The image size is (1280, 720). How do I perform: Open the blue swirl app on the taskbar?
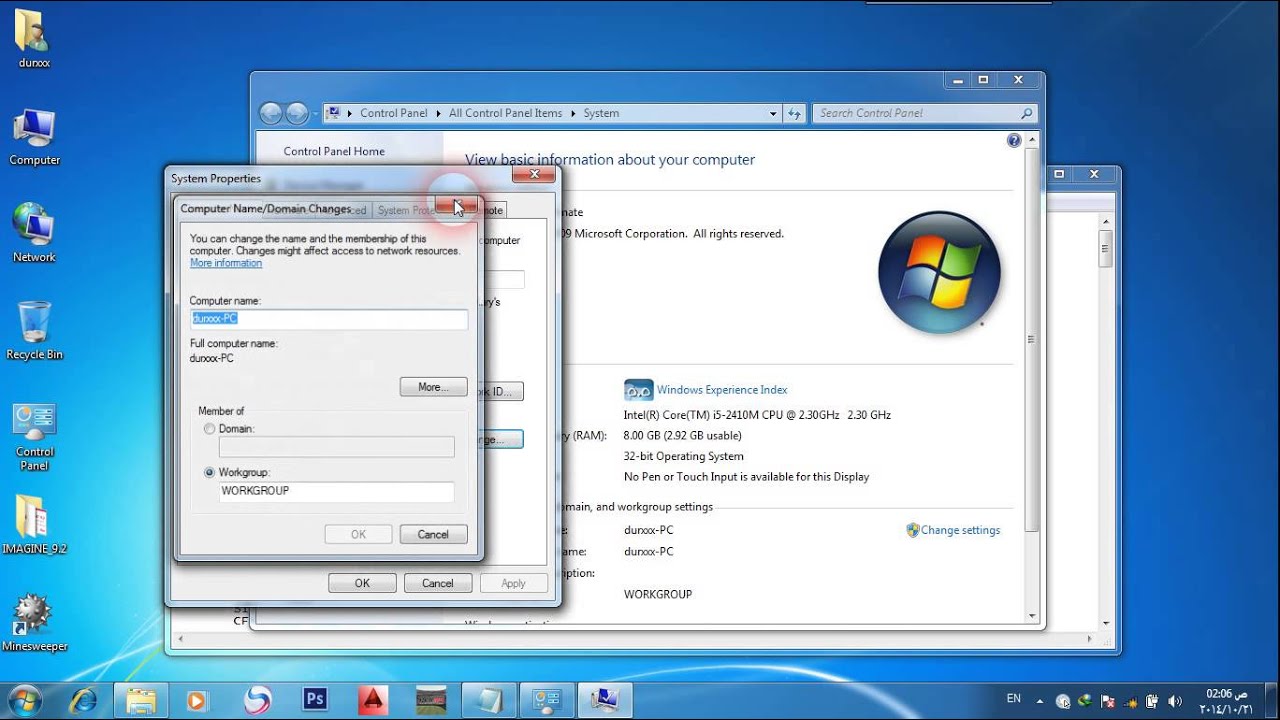tap(258, 699)
